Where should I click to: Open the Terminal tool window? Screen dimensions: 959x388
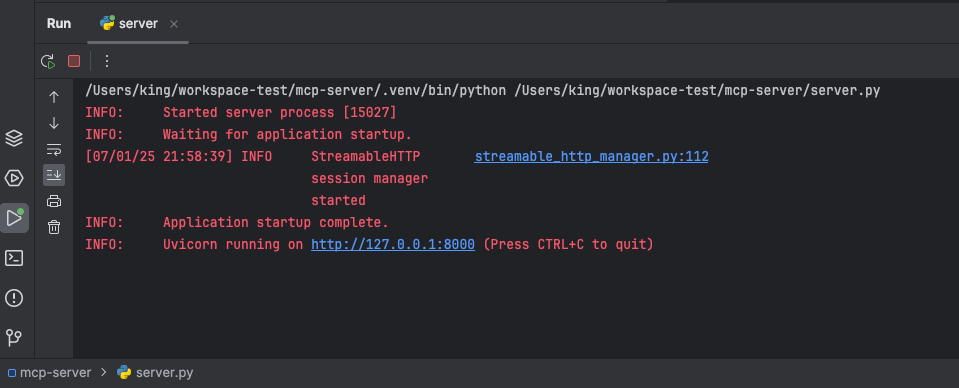click(x=14, y=258)
